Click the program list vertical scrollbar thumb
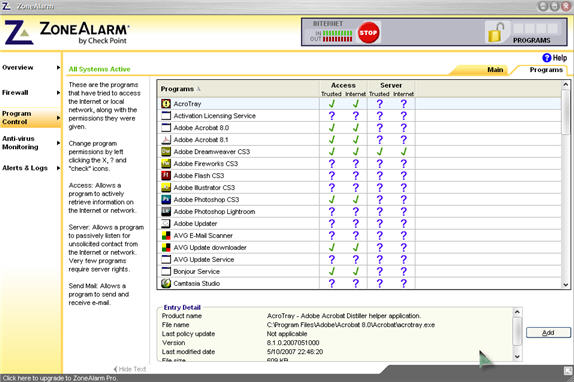This screenshot has width=574, height=382. click(566, 112)
